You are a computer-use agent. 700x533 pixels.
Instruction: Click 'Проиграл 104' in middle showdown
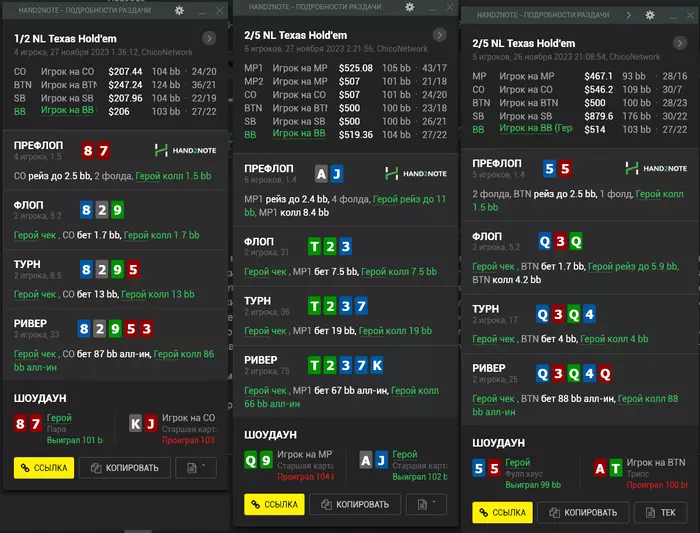click(306, 477)
